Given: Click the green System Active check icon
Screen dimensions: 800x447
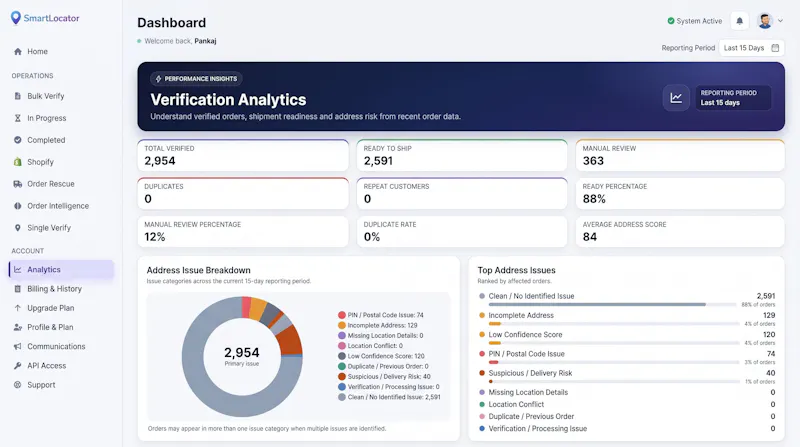Looking at the screenshot, I should point(671,21).
